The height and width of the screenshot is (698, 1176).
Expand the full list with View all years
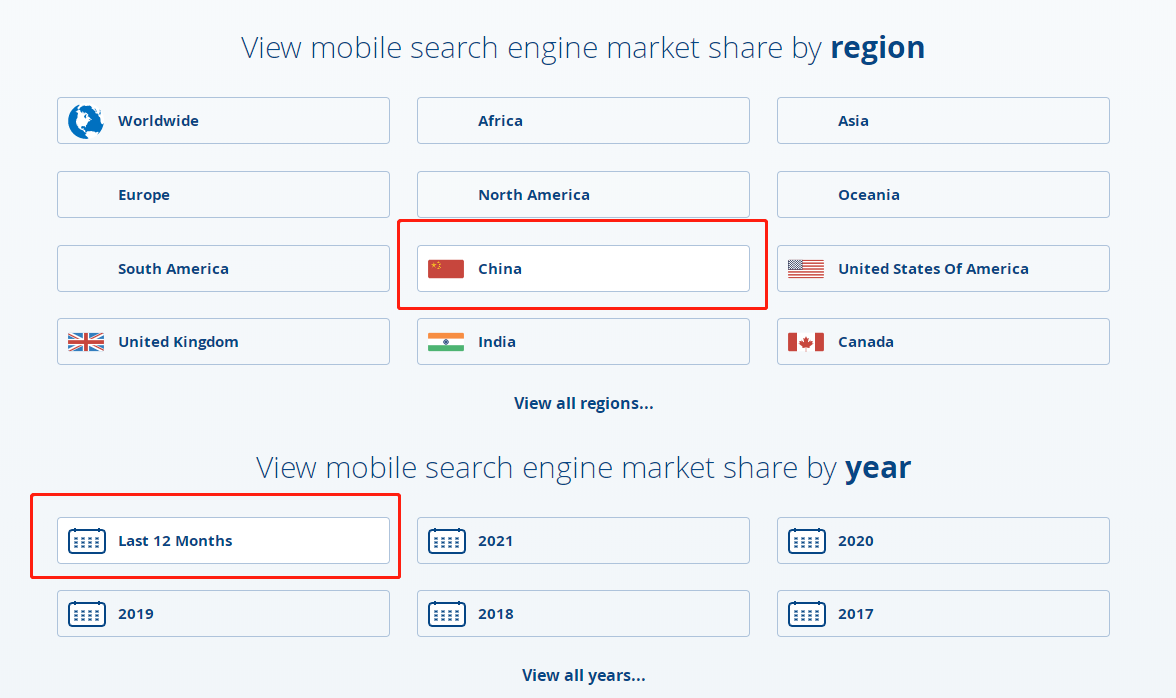[583, 675]
